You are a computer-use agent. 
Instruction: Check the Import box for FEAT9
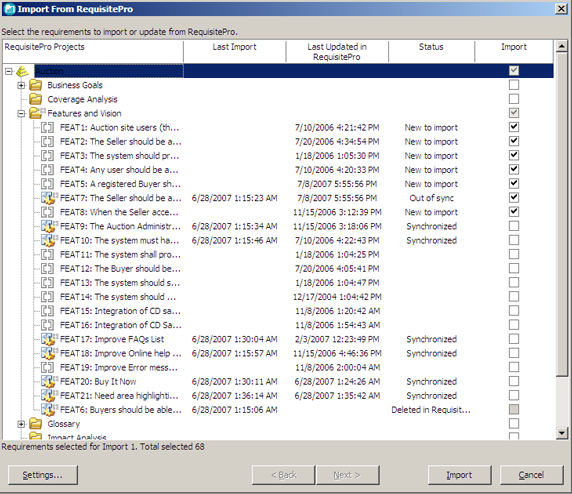(514, 226)
